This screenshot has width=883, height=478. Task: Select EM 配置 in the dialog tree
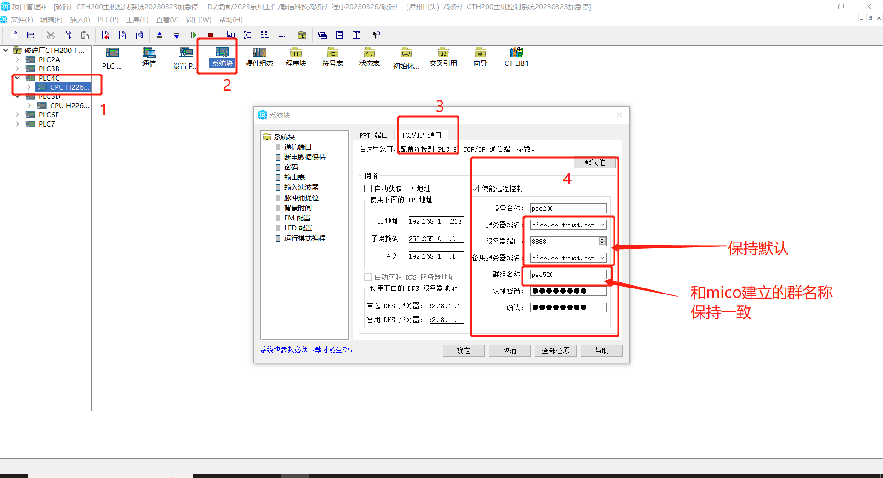pos(297,218)
